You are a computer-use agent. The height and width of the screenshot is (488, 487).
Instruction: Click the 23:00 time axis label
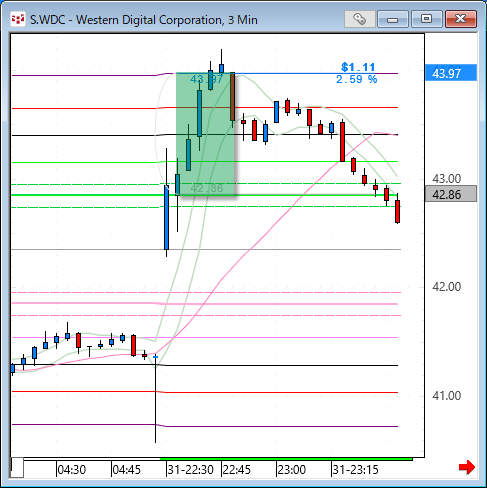tap(292, 470)
